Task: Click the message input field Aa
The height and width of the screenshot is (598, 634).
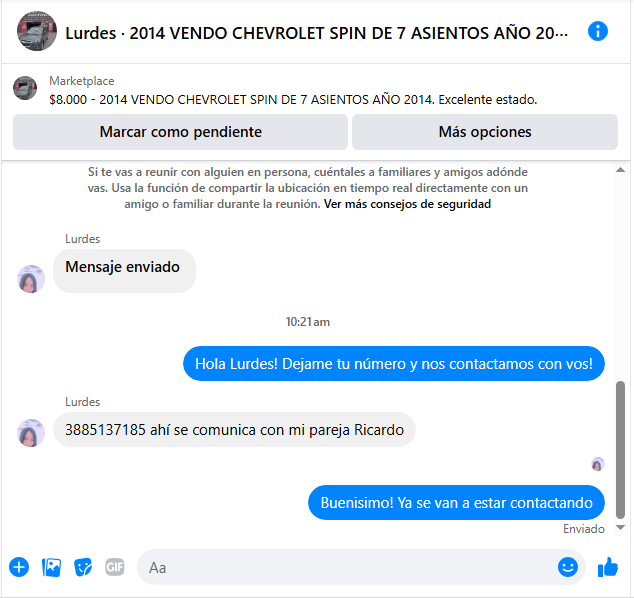Action: [348, 567]
